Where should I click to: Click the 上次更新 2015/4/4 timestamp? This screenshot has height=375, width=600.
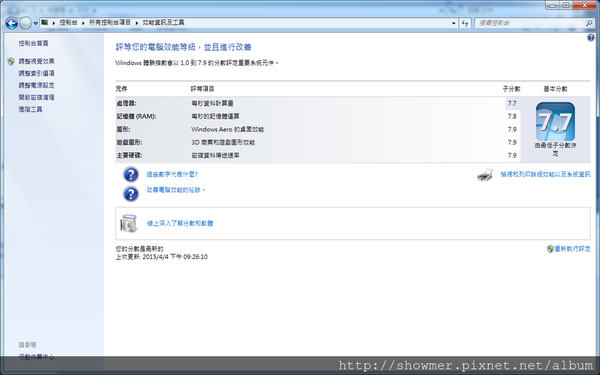tap(161, 256)
